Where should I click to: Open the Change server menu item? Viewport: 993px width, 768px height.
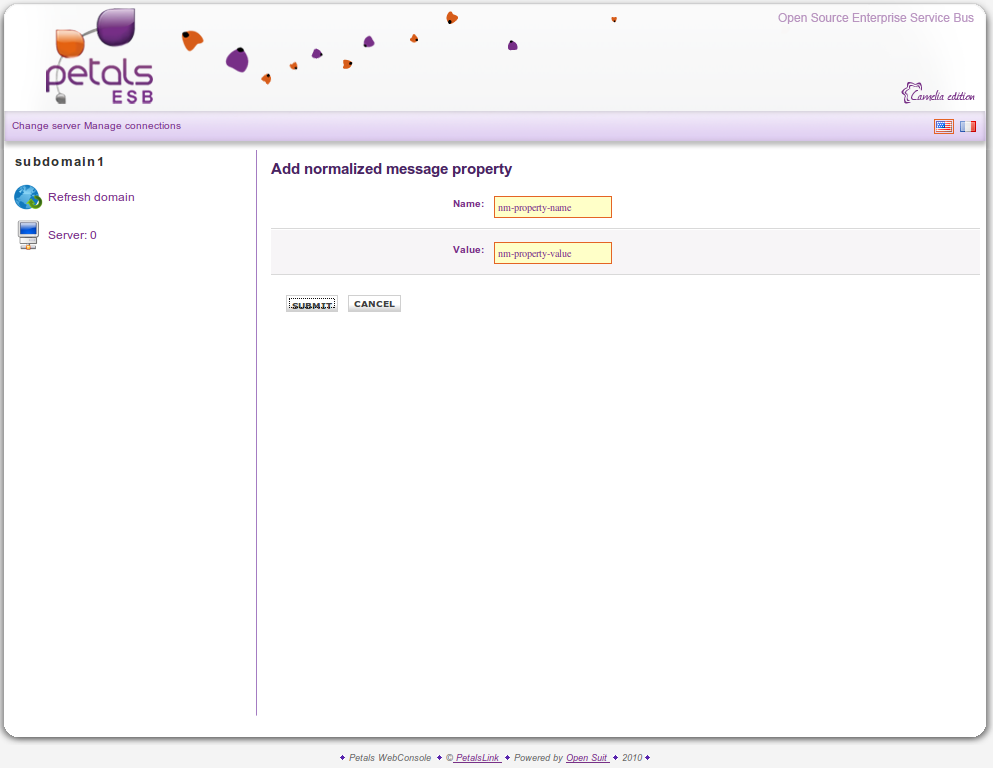pyautogui.click(x=46, y=126)
